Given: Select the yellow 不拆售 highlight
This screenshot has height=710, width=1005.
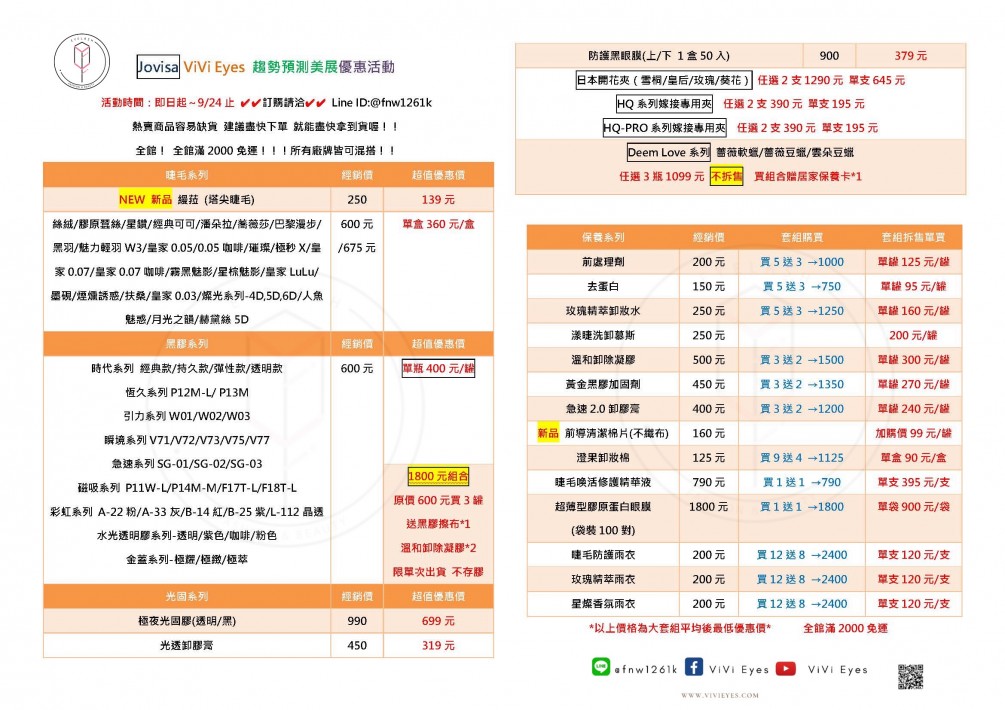Looking at the screenshot, I should coord(726,176).
